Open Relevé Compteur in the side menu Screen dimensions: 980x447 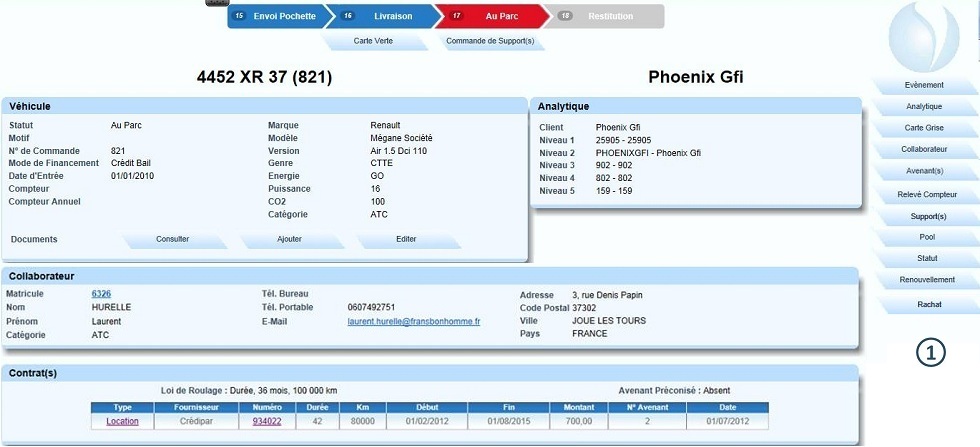[x=923, y=194]
